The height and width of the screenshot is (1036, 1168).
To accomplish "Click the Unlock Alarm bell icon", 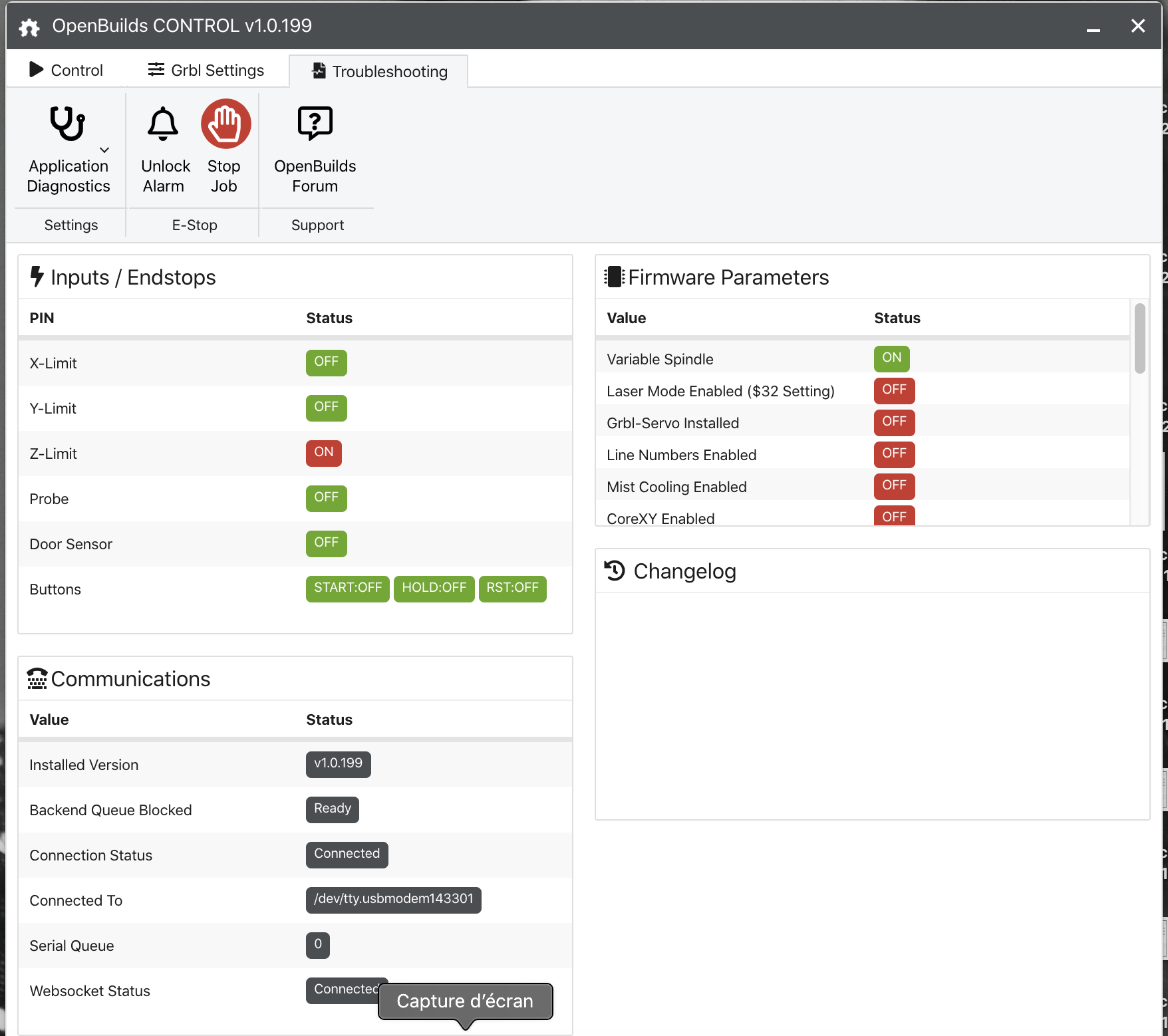I will 163,124.
